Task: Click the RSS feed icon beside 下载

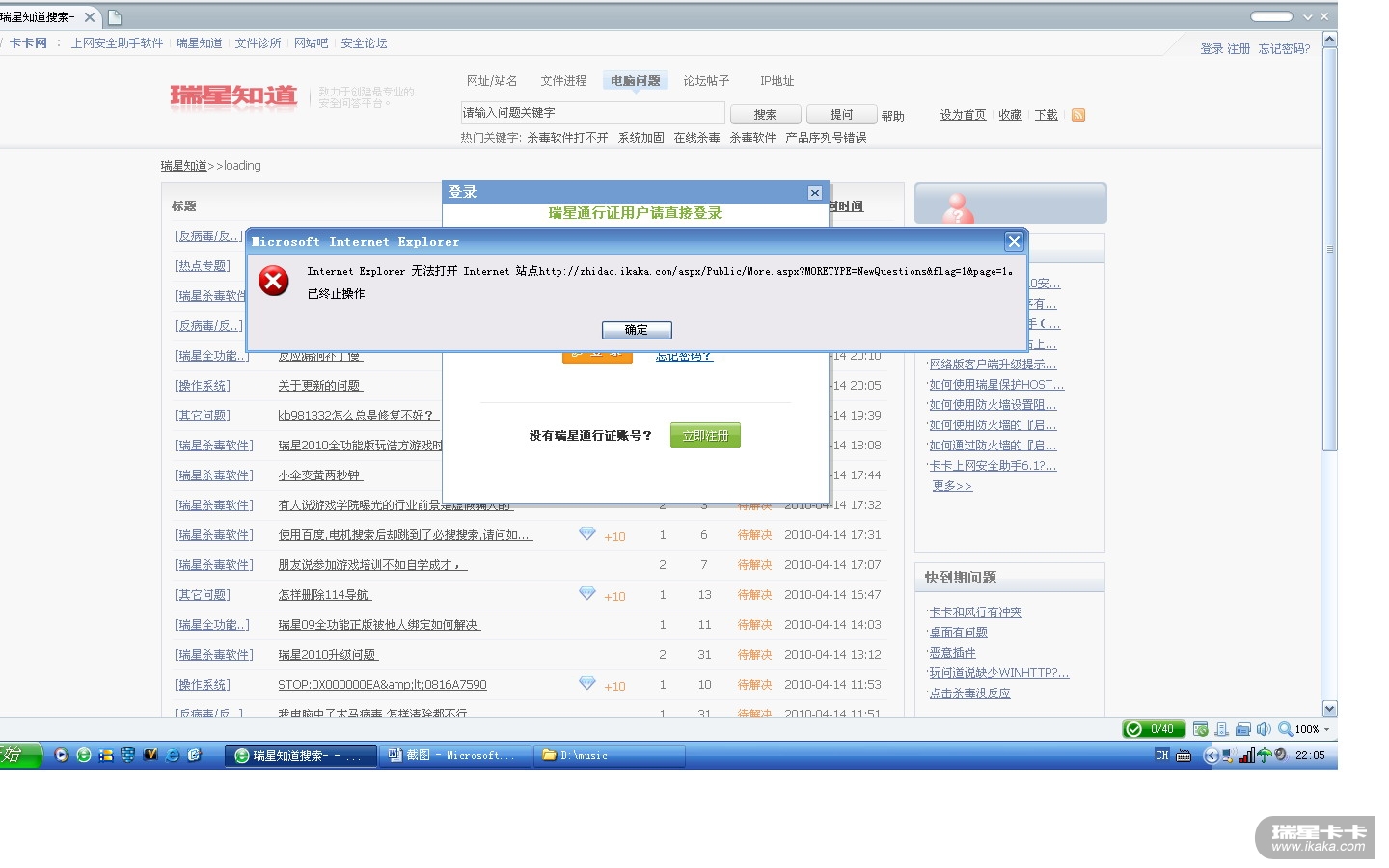Action: tap(1078, 115)
